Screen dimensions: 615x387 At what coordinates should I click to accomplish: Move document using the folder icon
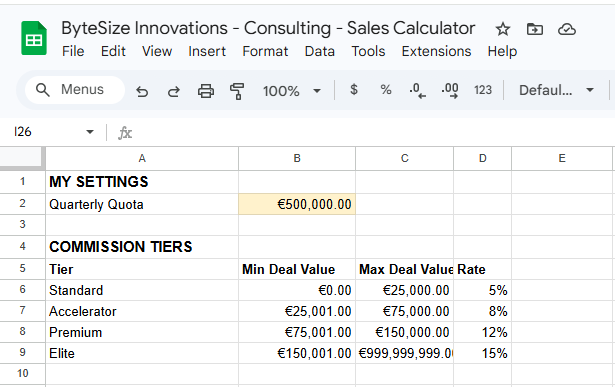pos(535,29)
